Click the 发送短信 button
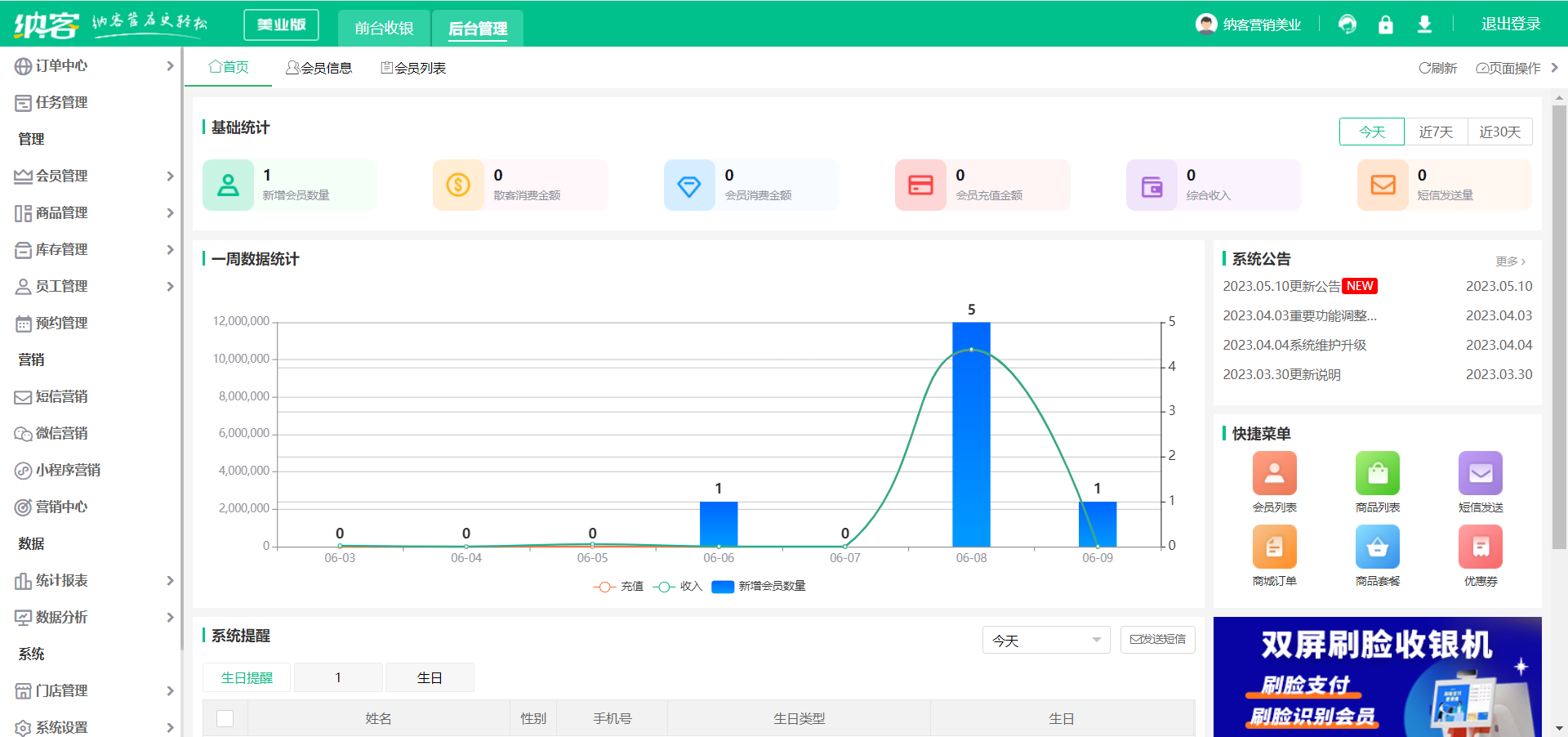This screenshot has width=1568, height=737. point(1157,640)
